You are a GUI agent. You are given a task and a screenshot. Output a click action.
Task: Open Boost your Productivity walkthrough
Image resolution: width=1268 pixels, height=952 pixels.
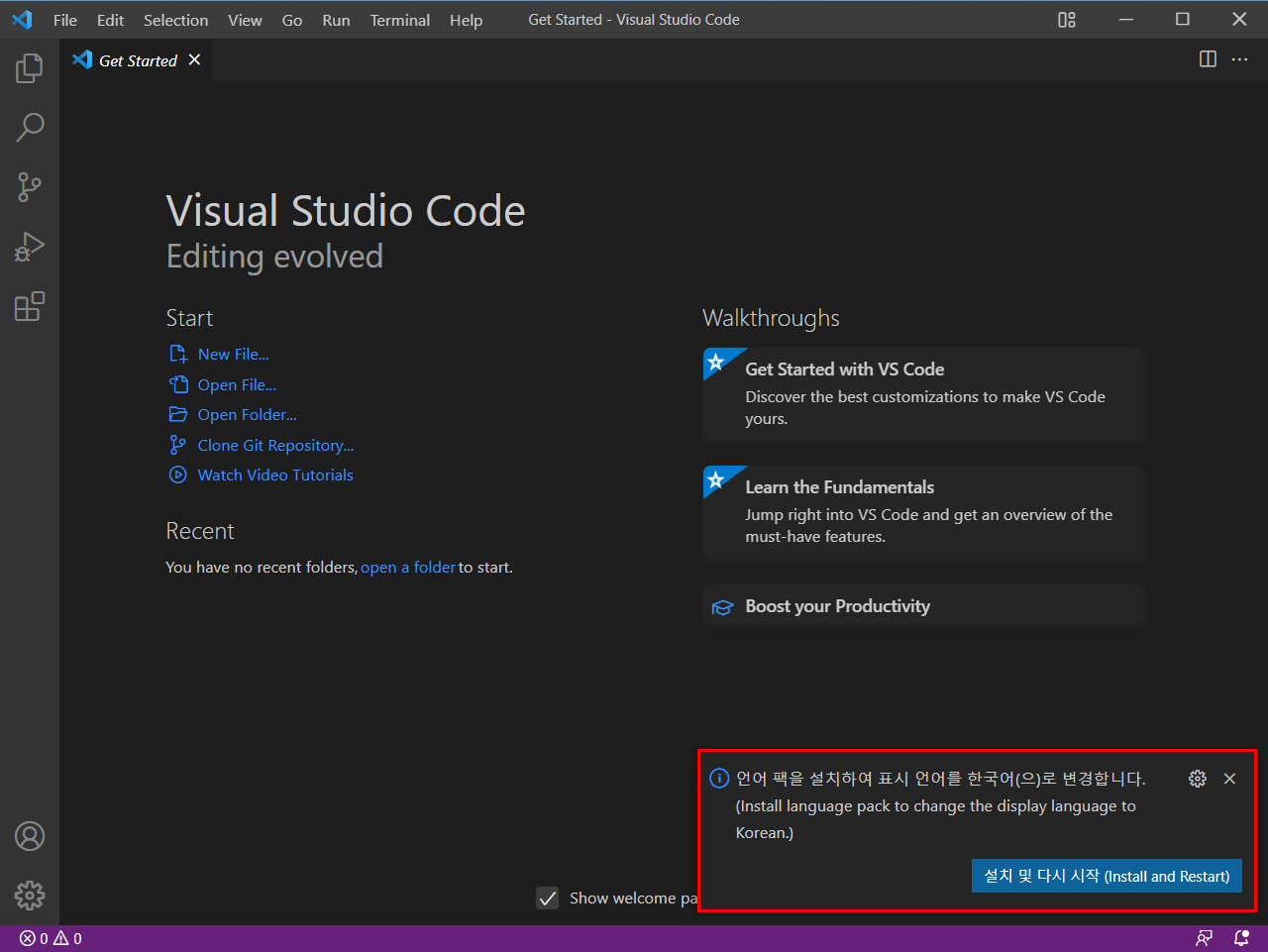click(x=923, y=606)
